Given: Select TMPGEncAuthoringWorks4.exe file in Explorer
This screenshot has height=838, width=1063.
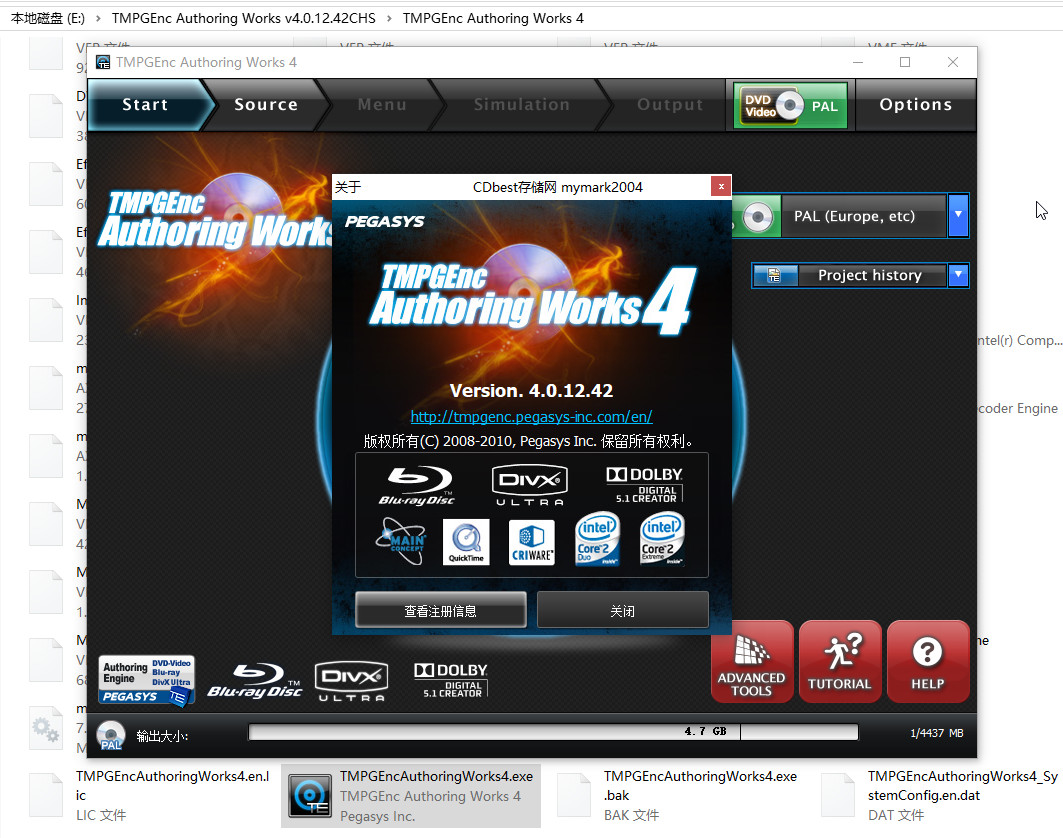Looking at the screenshot, I should tap(411, 796).
